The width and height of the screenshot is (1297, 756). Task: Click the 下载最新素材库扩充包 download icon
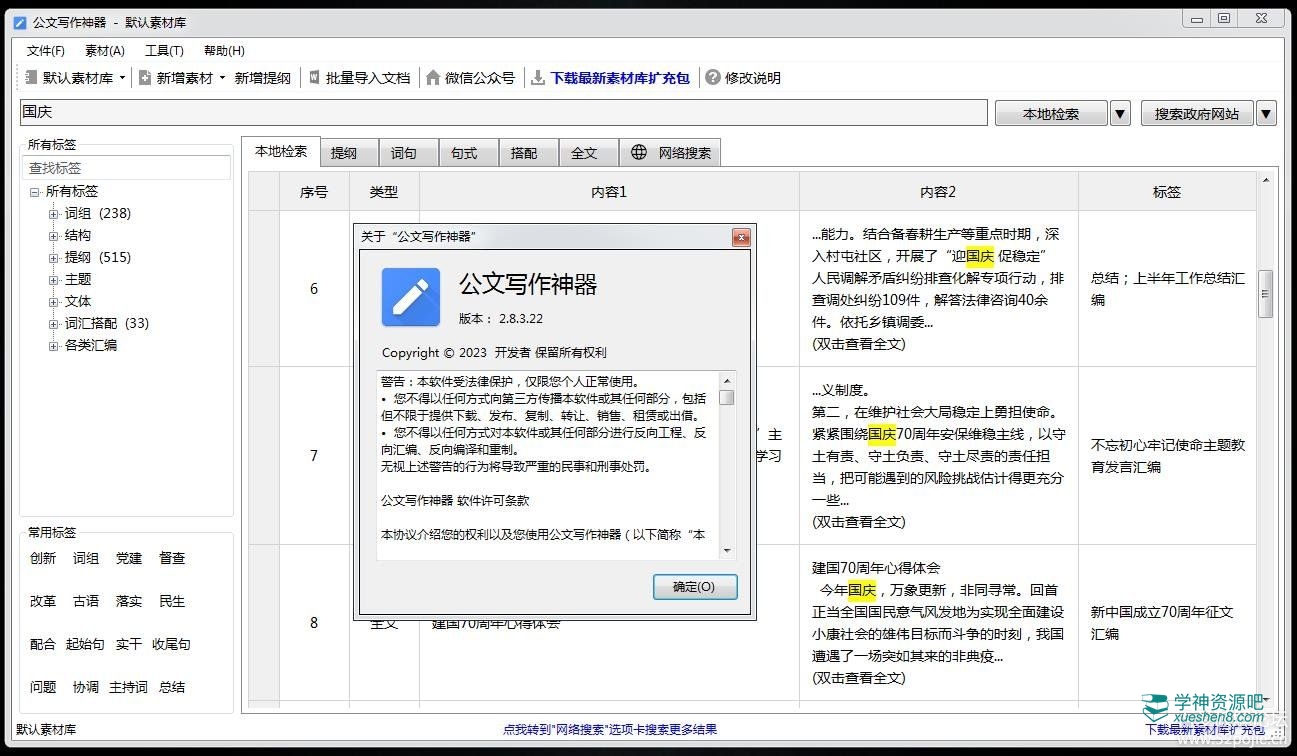(538, 78)
